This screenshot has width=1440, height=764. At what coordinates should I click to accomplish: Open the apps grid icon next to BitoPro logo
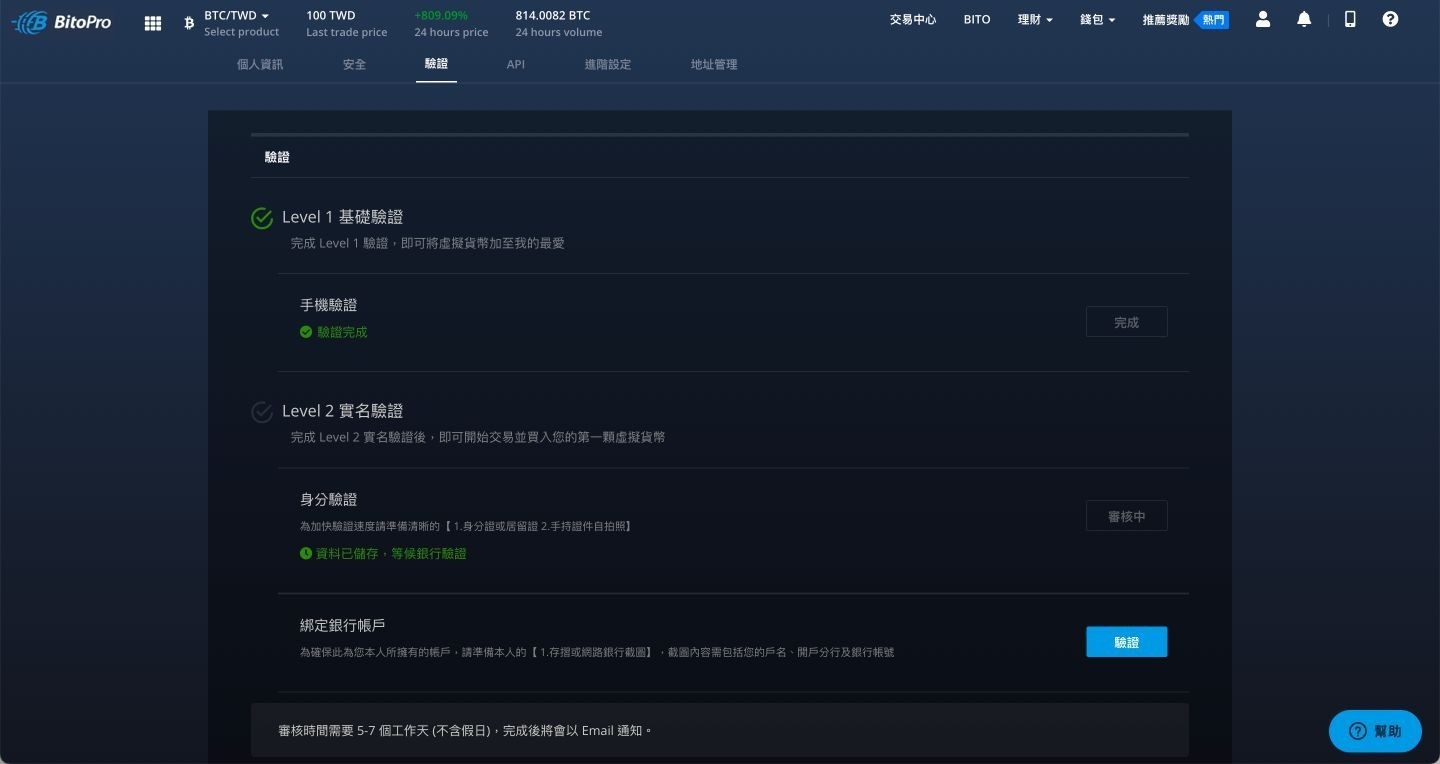click(152, 22)
